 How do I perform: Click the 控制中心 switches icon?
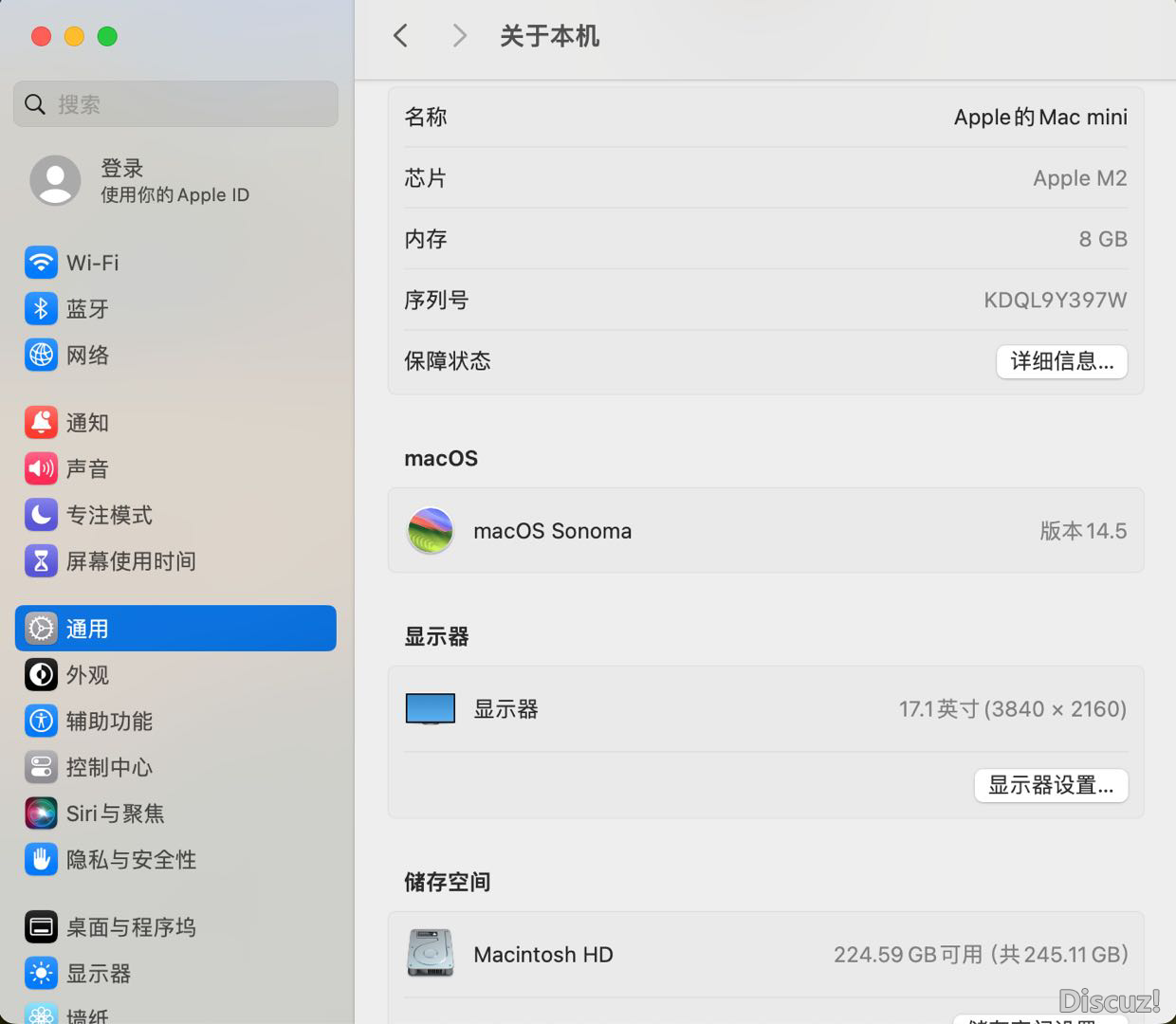41,767
